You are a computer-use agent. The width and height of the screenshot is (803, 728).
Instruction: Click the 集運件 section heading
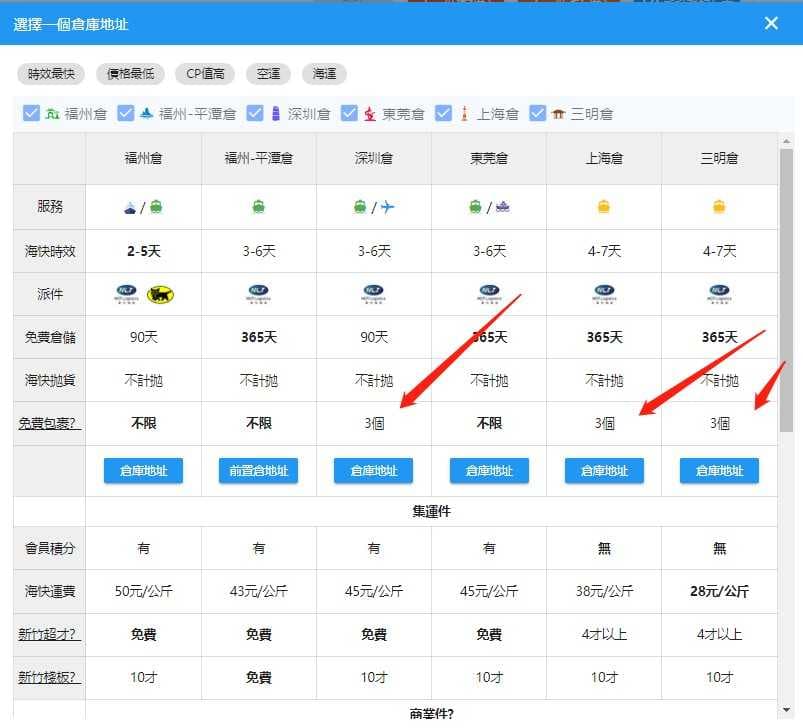[431, 511]
